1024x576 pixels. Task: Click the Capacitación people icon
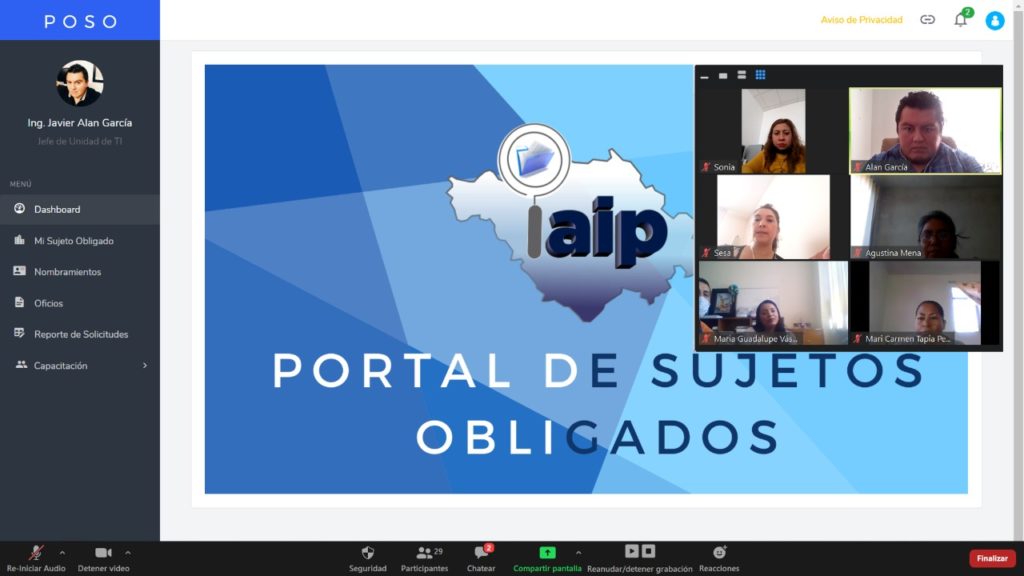click(x=21, y=364)
